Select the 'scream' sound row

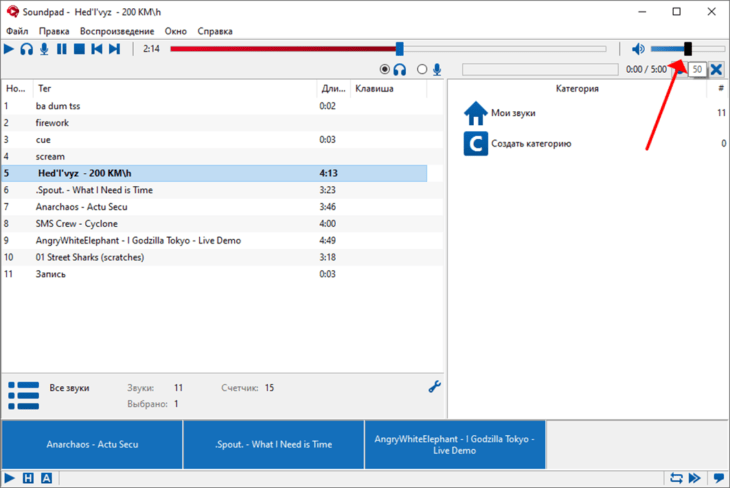[222, 156]
